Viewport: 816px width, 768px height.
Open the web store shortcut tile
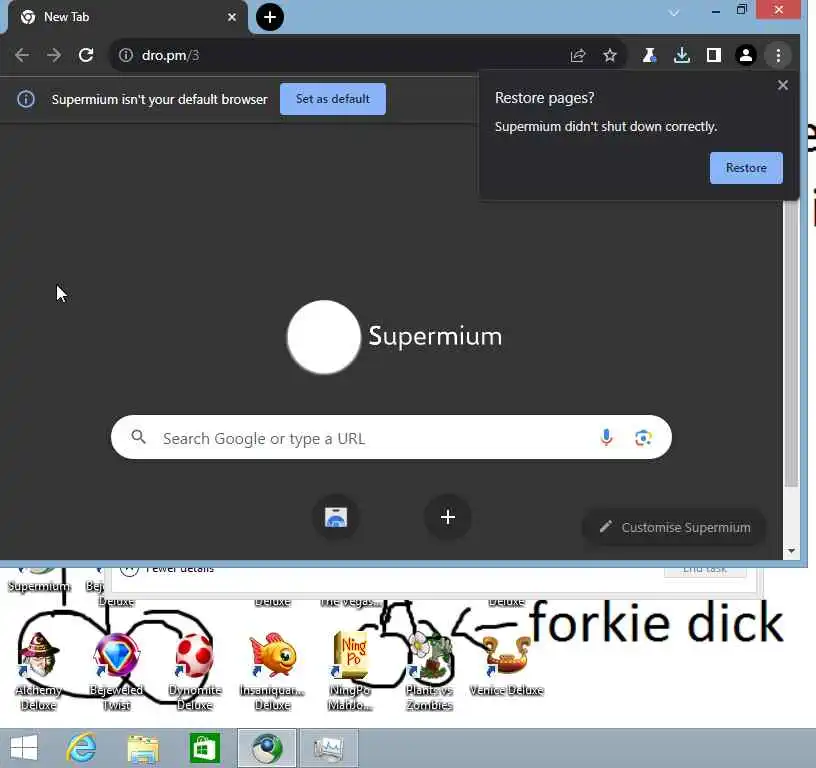coord(336,517)
